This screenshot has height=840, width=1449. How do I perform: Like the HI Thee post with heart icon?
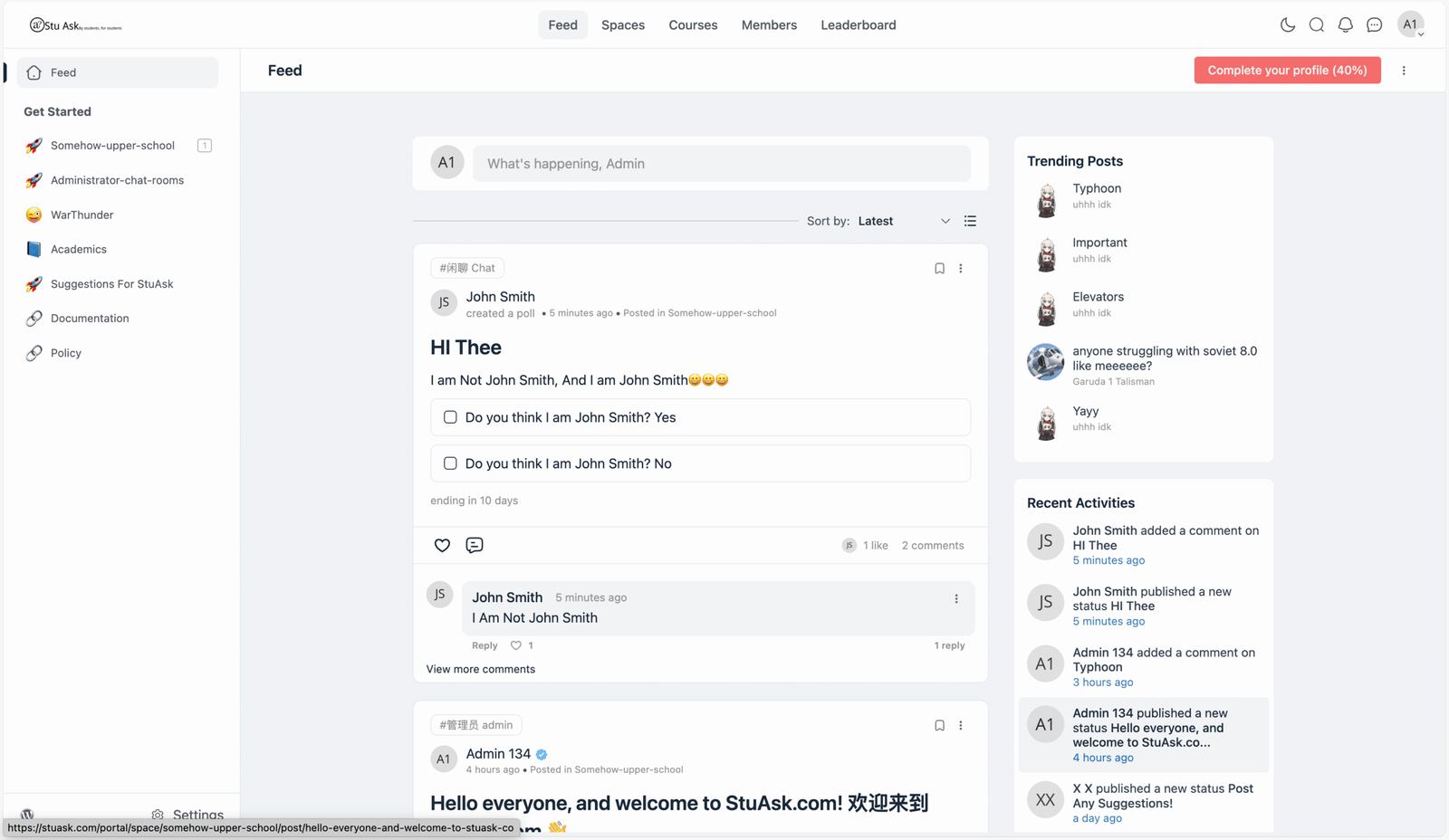tap(442, 545)
